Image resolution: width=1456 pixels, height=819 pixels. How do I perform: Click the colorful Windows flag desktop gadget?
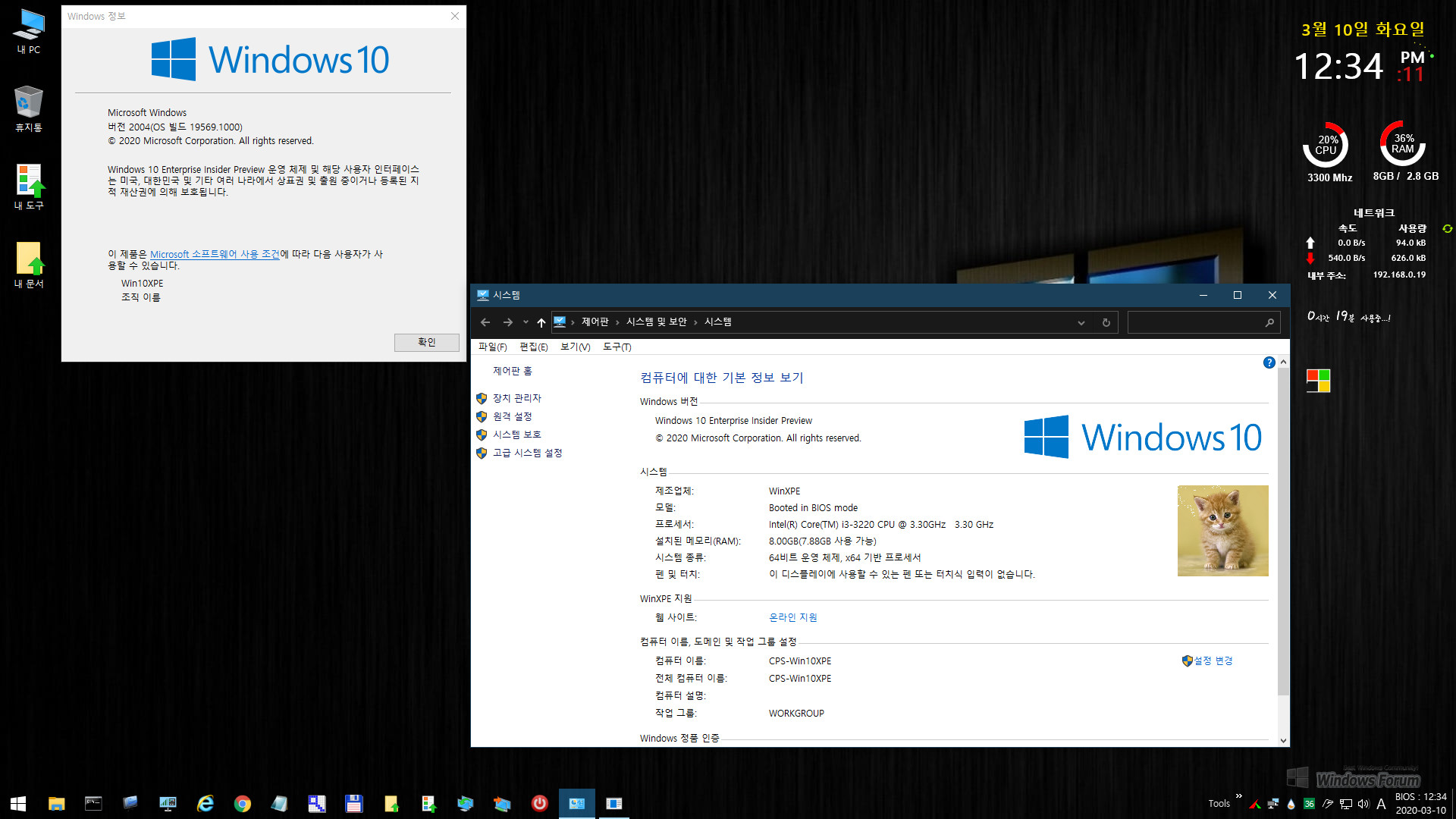[1318, 381]
